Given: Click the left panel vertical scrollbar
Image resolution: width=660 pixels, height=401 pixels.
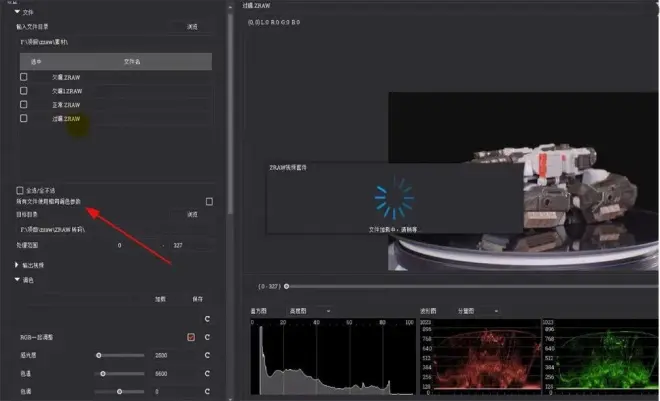Looking at the screenshot, I should [230, 114].
